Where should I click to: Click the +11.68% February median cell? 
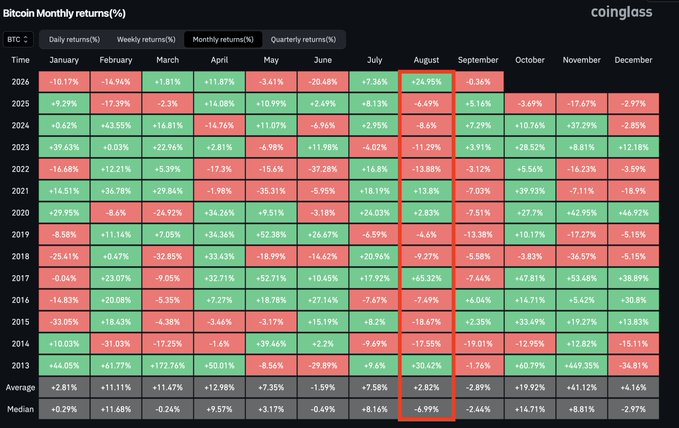point(116,409)
